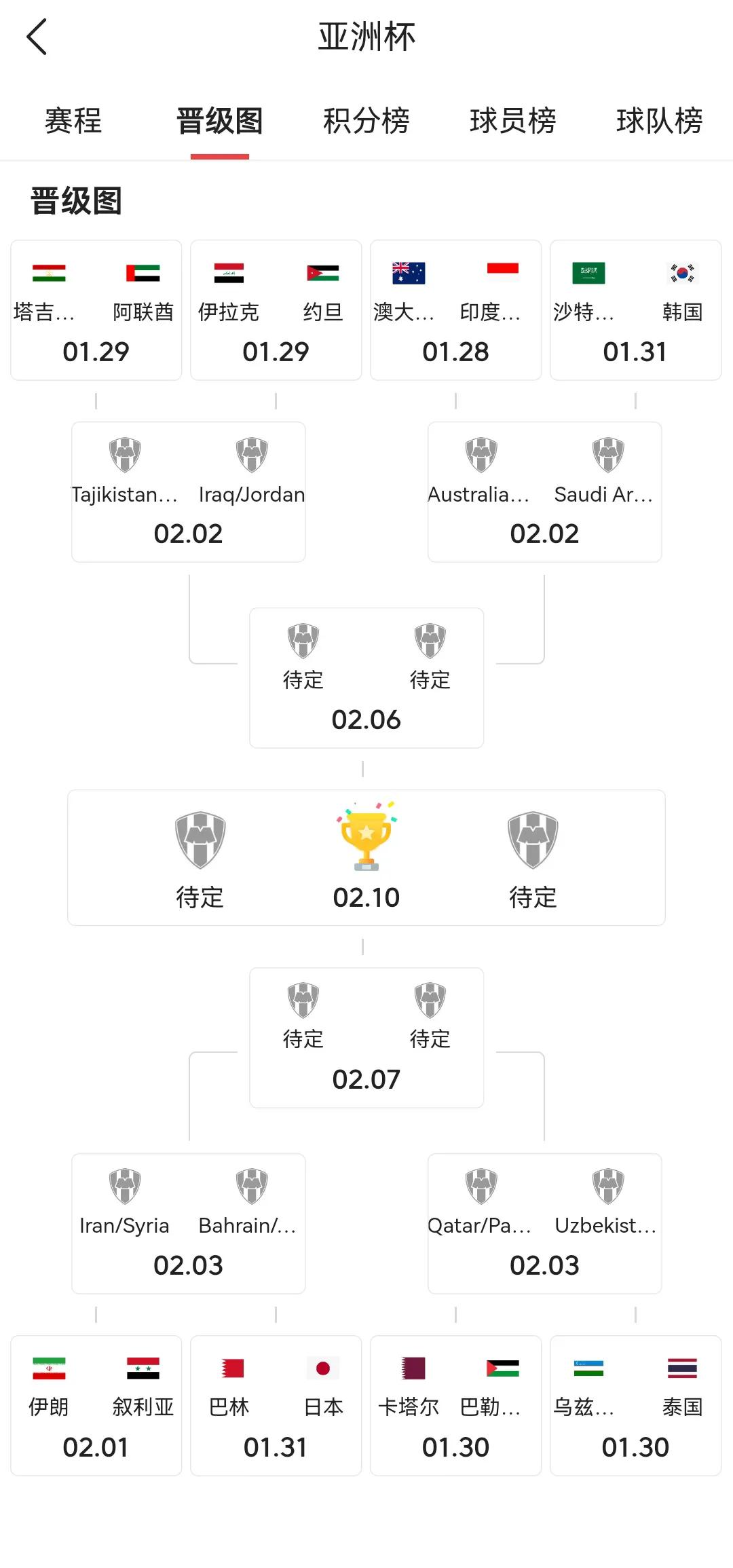
Task: Select the Tajikistan flag icon
Action: coord(49,273)
